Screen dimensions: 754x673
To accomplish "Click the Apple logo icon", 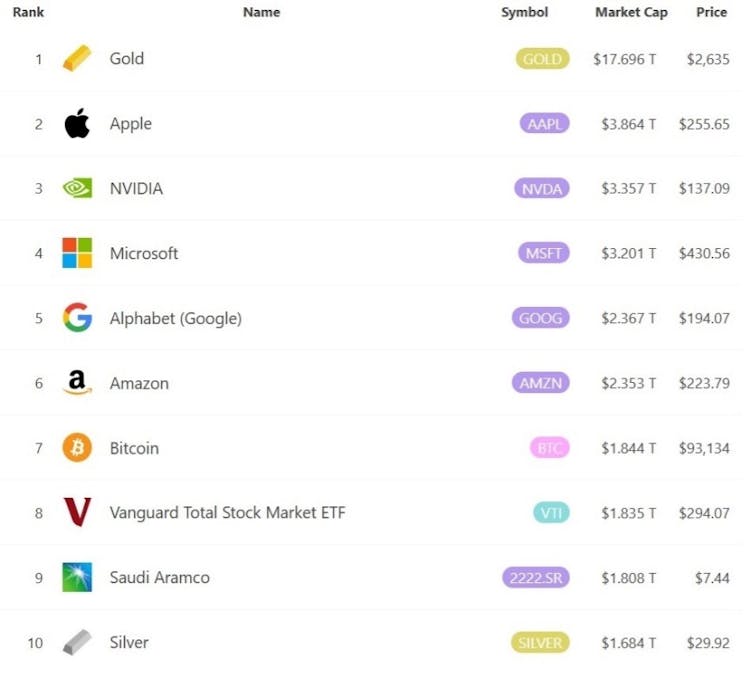I will pos(77,124).
